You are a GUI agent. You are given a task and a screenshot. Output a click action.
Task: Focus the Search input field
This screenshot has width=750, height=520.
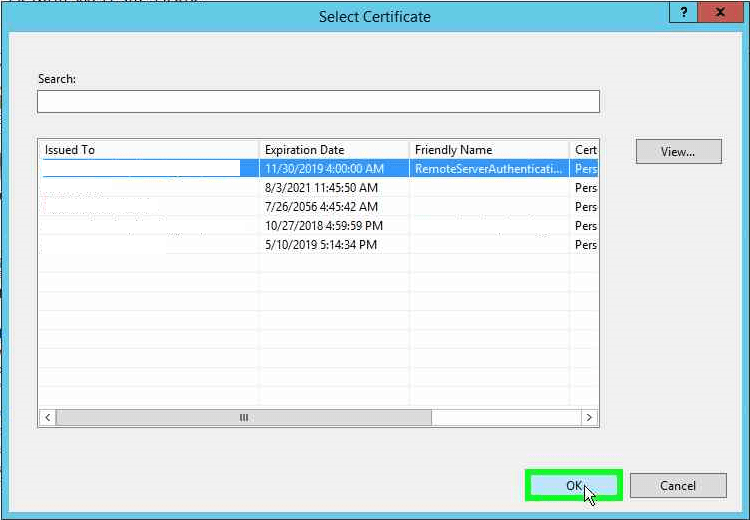[318, 101]
